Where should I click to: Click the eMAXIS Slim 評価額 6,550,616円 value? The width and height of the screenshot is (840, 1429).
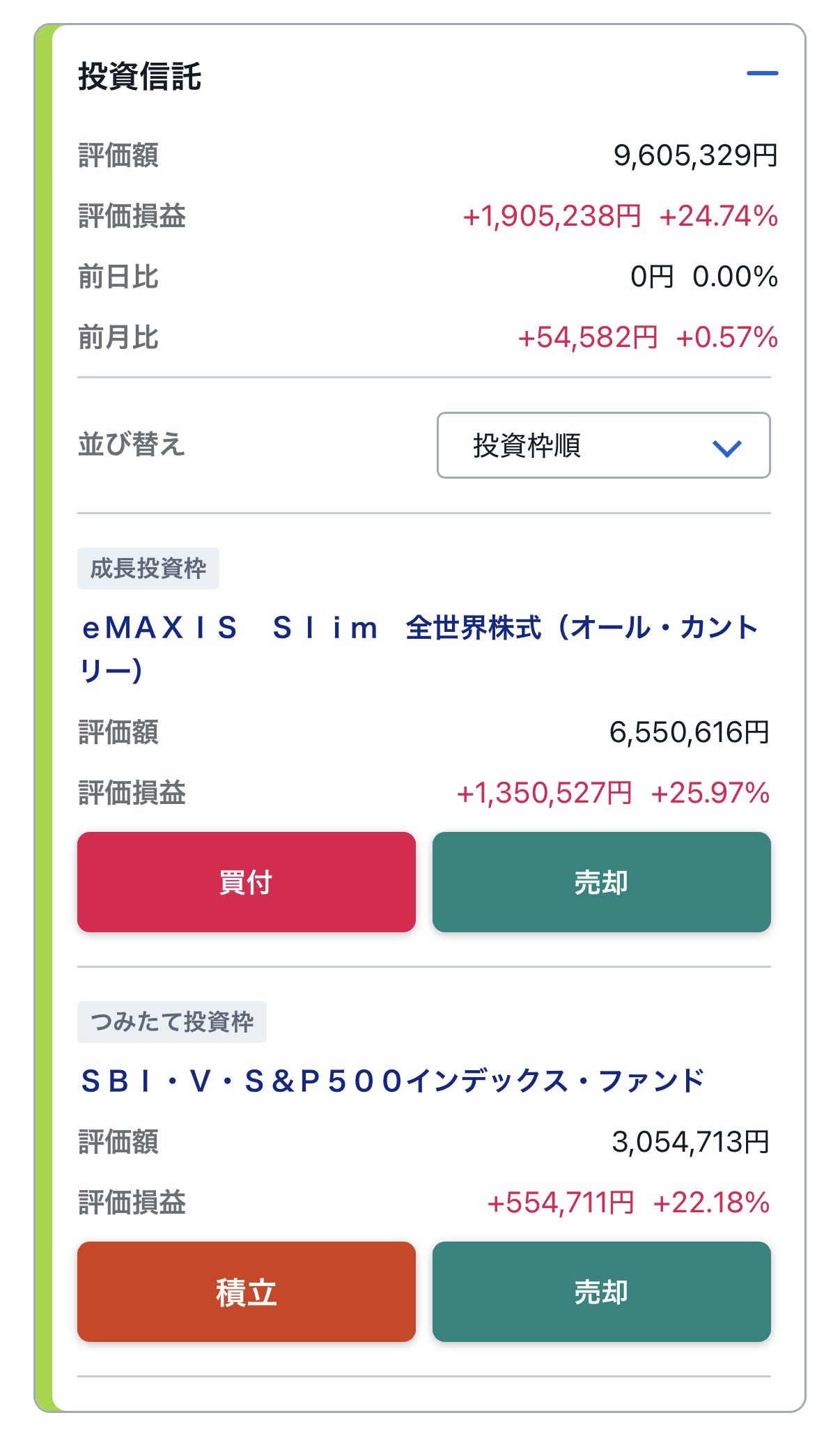click(689, 733)
